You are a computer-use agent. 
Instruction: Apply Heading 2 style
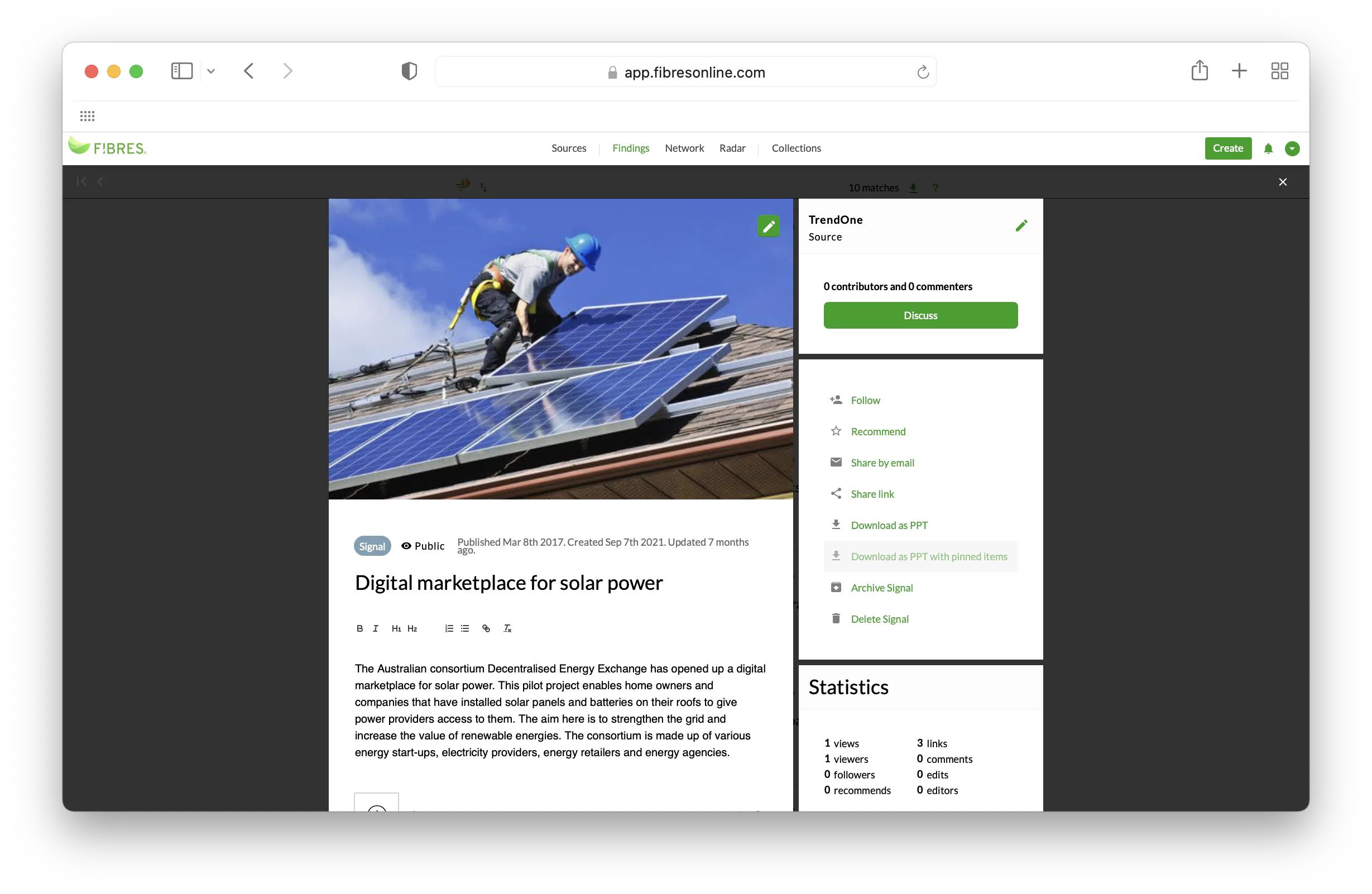click(412, 628)
